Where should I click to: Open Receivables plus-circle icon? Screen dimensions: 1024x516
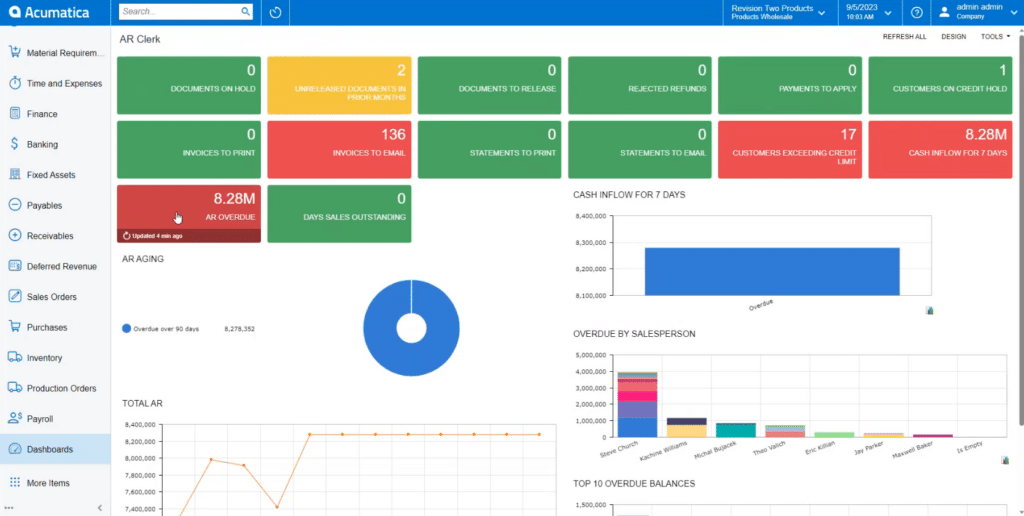pos(14,235)
